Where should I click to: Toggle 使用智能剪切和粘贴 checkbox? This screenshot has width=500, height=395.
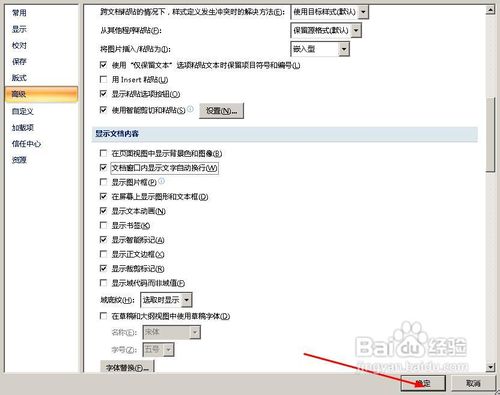click(103, 110)
